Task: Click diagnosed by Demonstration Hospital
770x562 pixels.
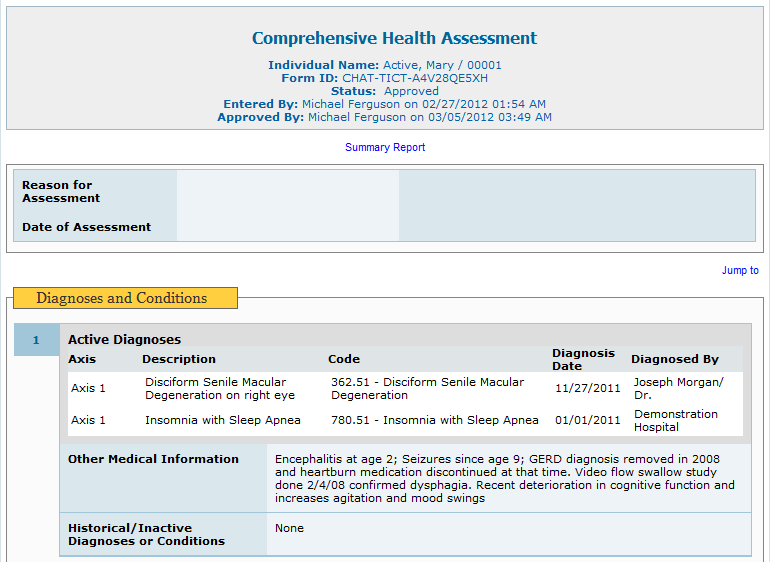Action: click(x=676, y=421)
